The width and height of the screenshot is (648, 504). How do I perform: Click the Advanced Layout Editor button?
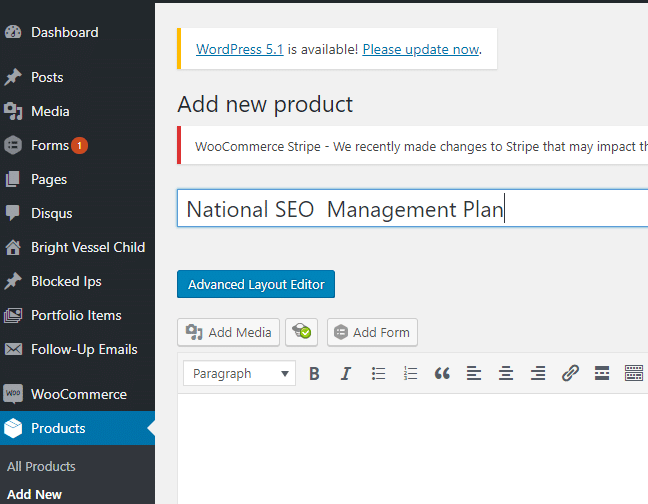[256, 284]
